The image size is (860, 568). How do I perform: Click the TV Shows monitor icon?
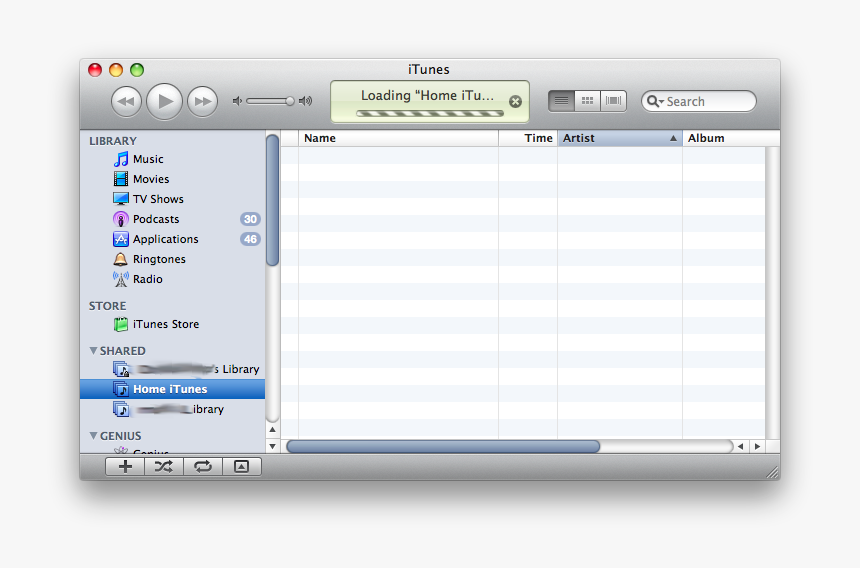[x=121, y=199]
